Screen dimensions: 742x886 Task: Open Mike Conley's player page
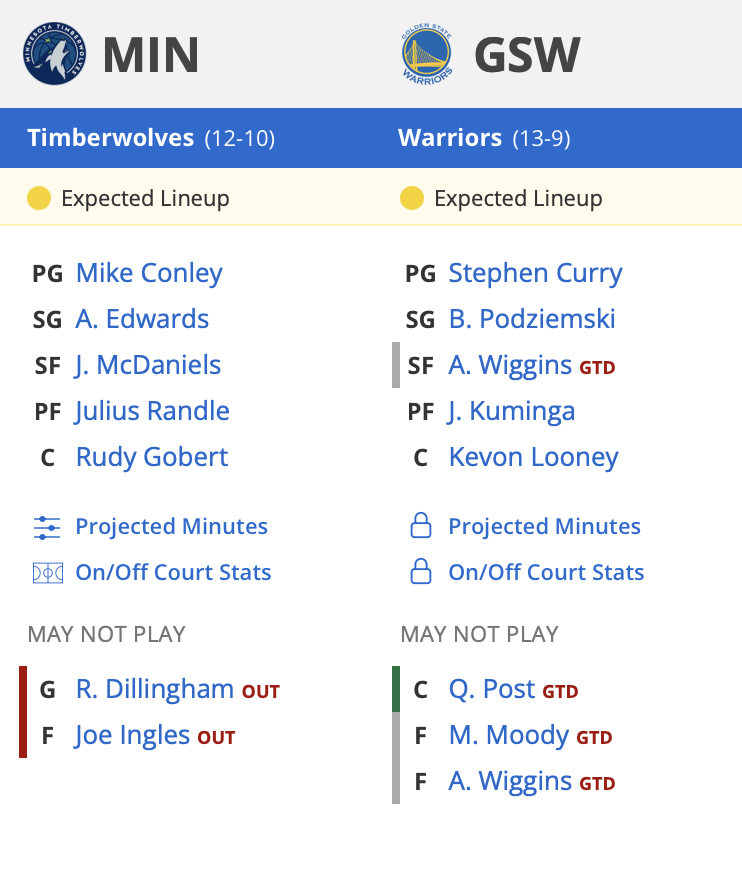[149, 273]
